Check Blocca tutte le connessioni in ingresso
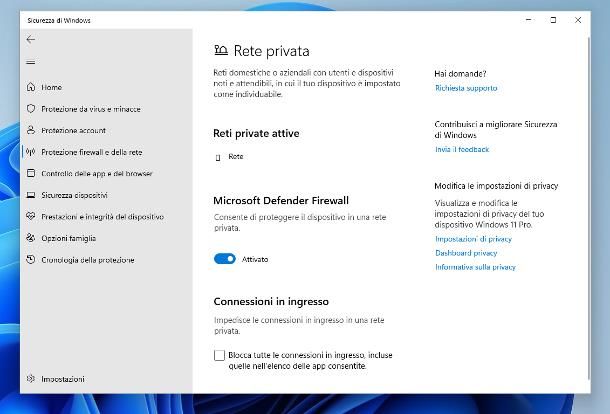Screen dimensions: 610x414 pos(219,355)
